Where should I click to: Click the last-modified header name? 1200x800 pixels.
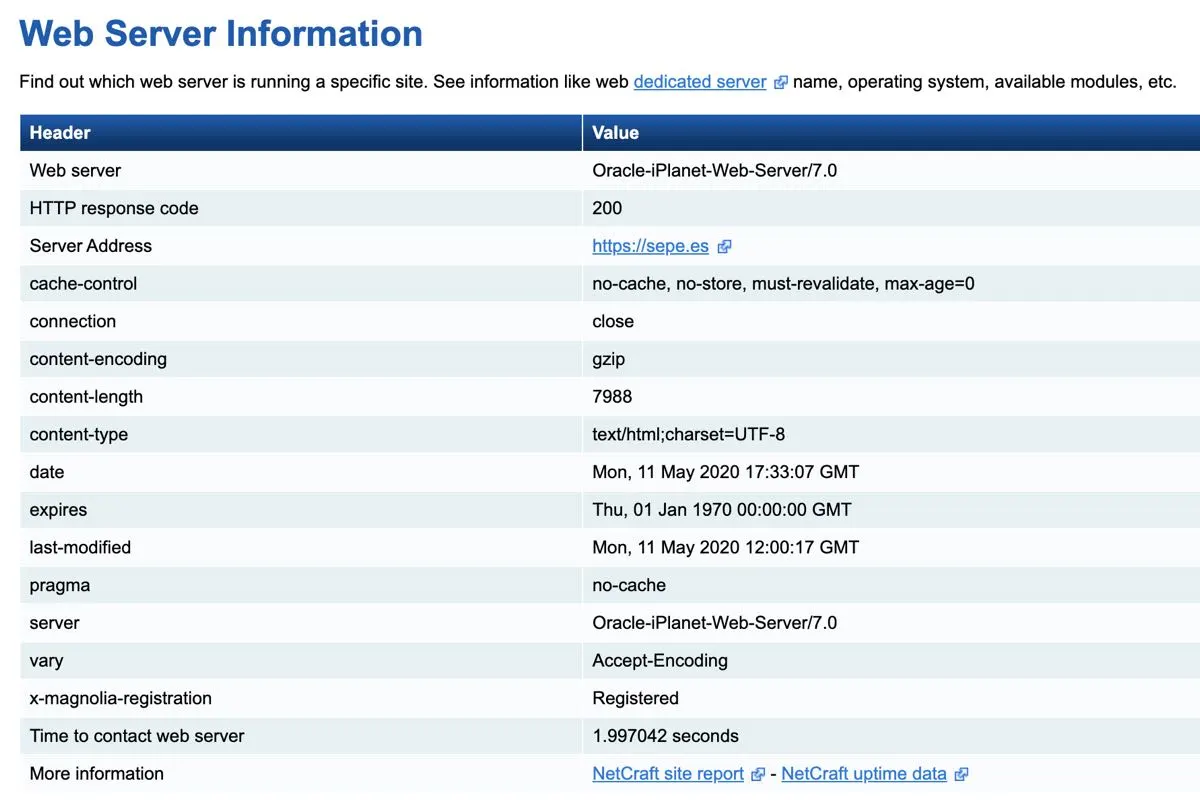click(x=80, y=548)
